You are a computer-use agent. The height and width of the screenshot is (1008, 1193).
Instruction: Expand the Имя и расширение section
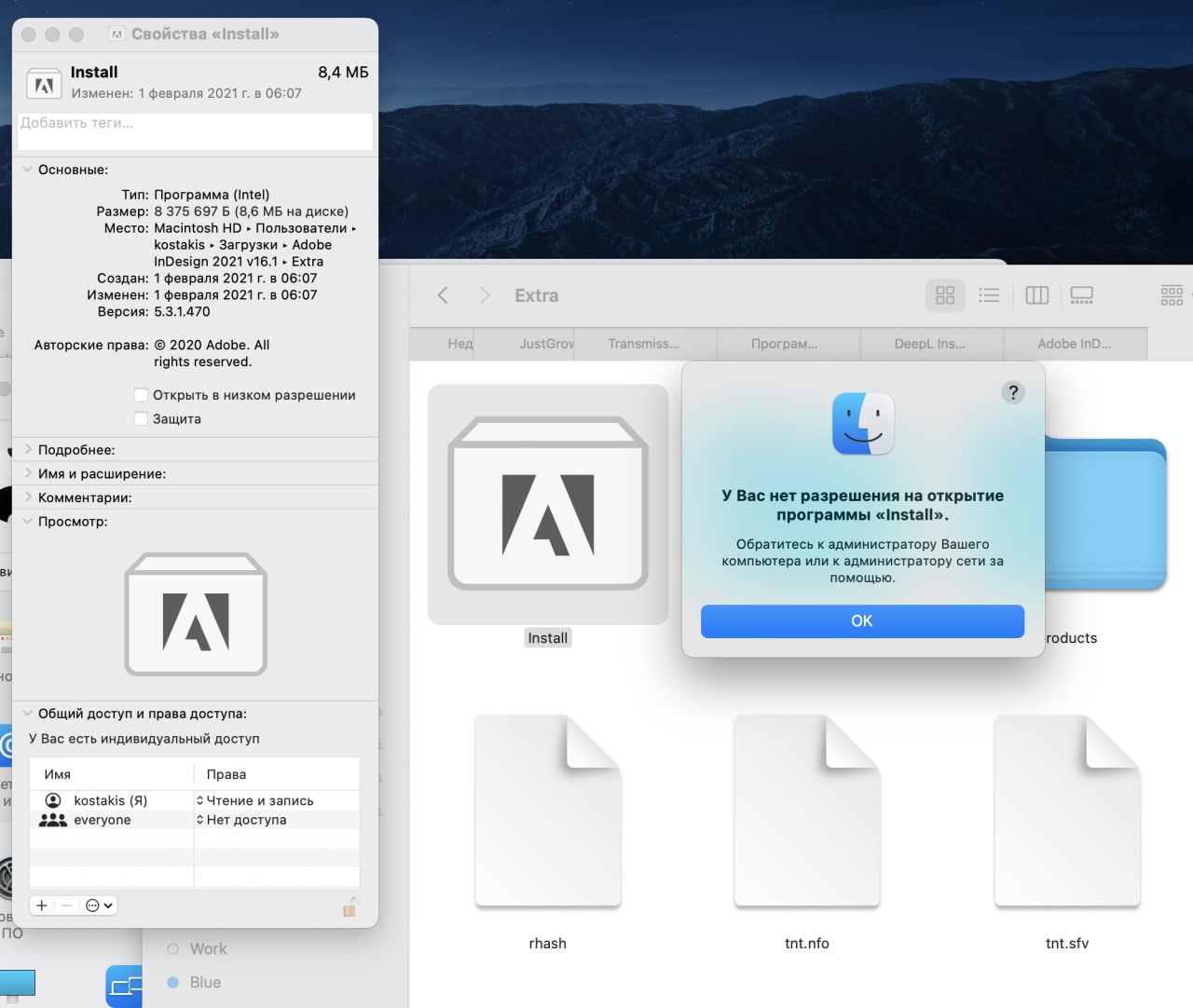click(28, 473)
